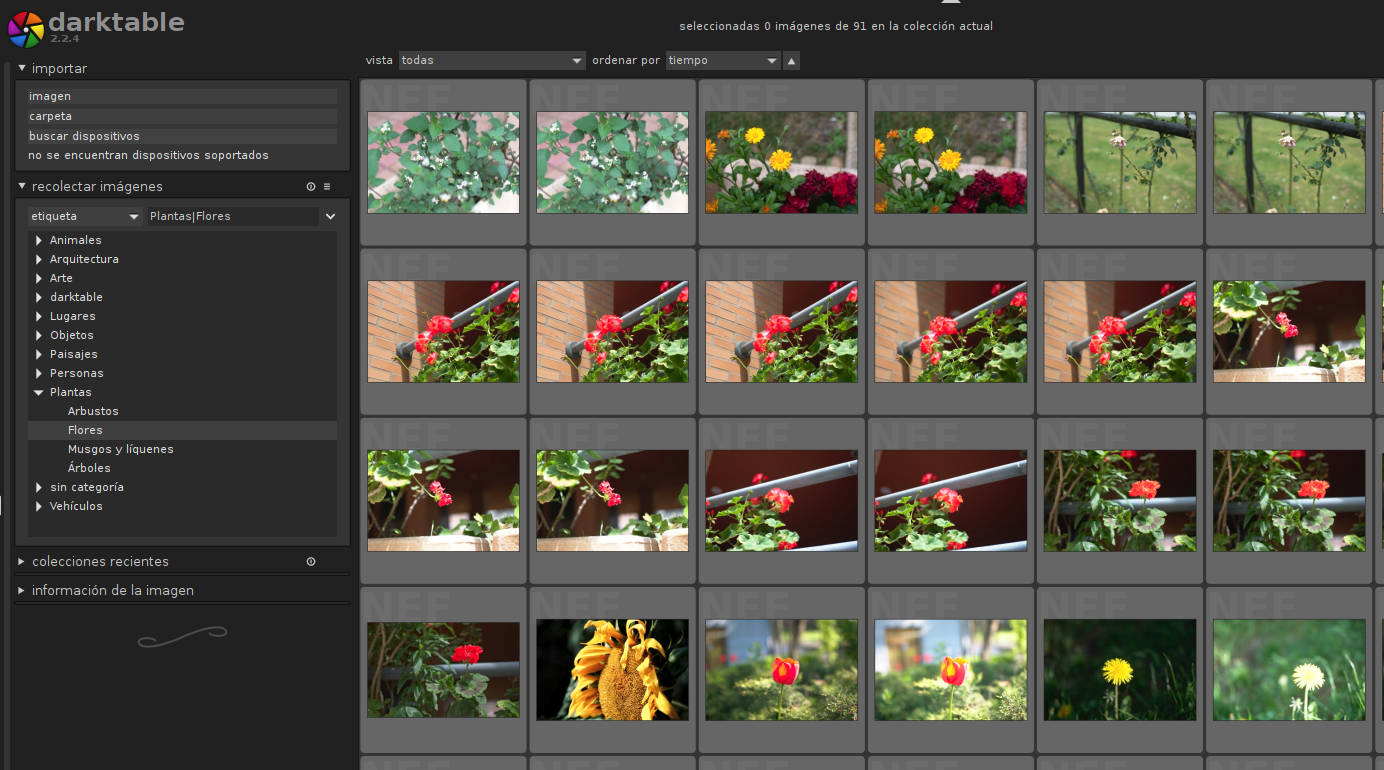Expand the información de la imagen module
The width and height of the screenshot is (1384, 770).
point(22,590)
